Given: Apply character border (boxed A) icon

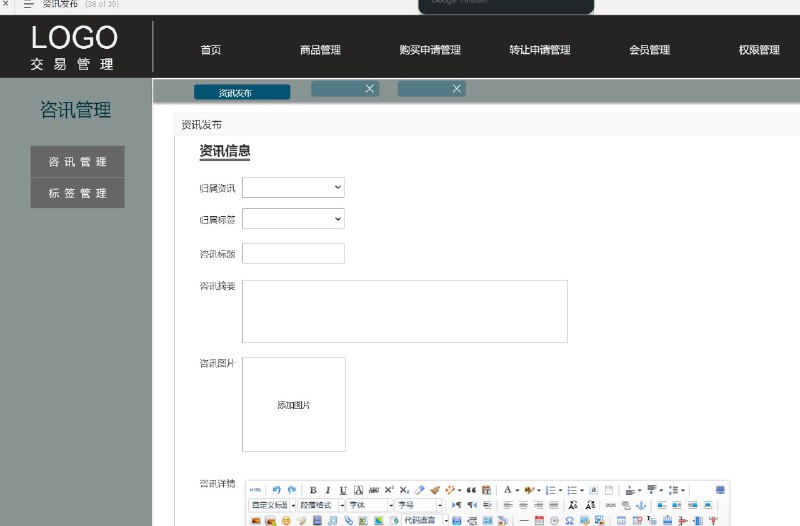Looking at the screenshot, I should pos(359,490).
